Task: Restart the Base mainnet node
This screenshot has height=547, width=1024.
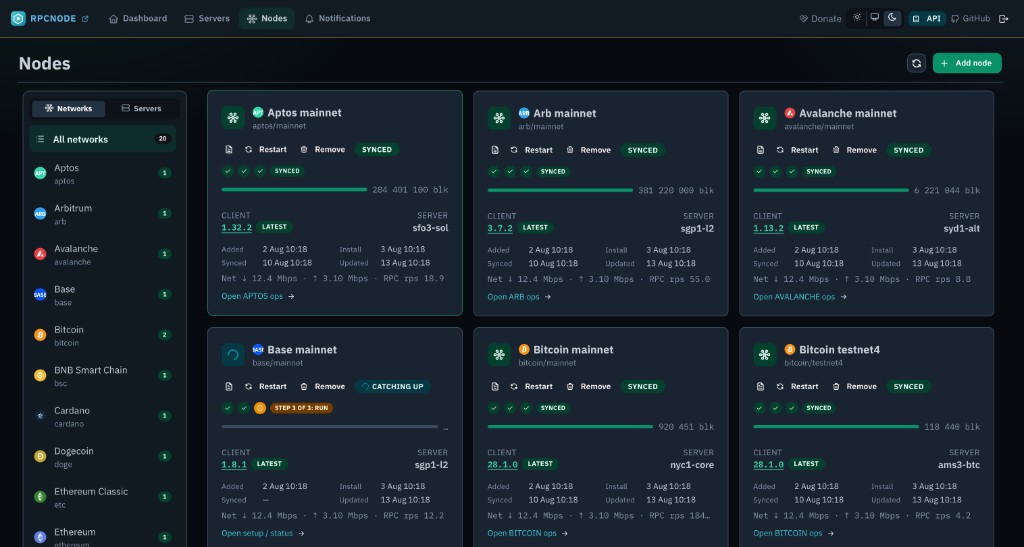Action: coord(266,386)
